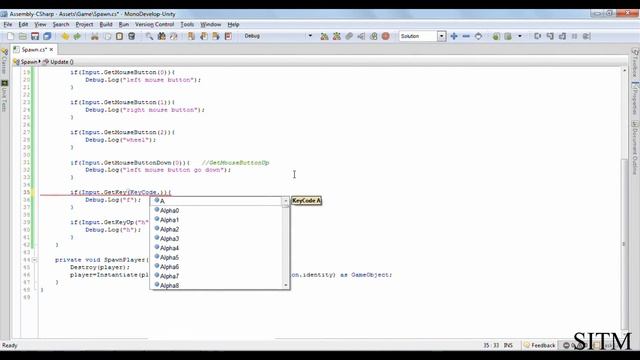Click the editor vertical scrollbar up arrow
Image resolution: width=640 pixels, height=360 pixels.
(x=624, y=71)
